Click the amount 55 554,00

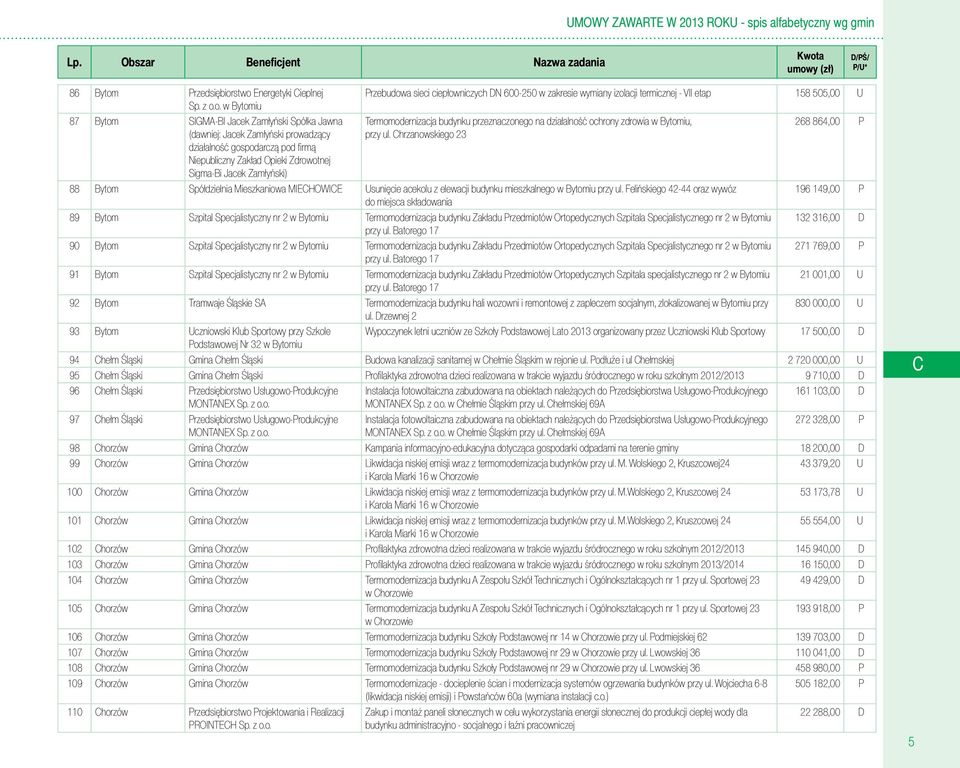point(820,521)
